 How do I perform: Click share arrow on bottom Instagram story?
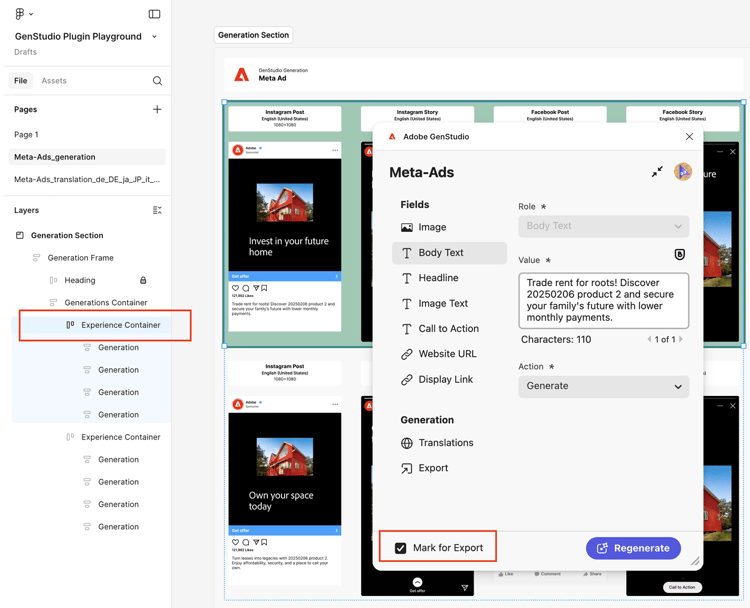coord(464,588)
